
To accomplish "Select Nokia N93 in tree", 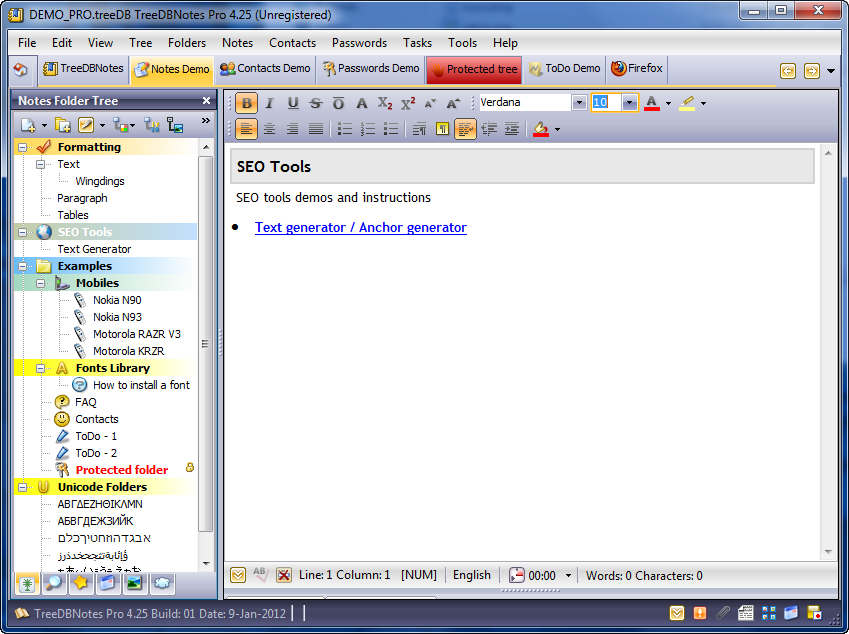I will (117, 317).
